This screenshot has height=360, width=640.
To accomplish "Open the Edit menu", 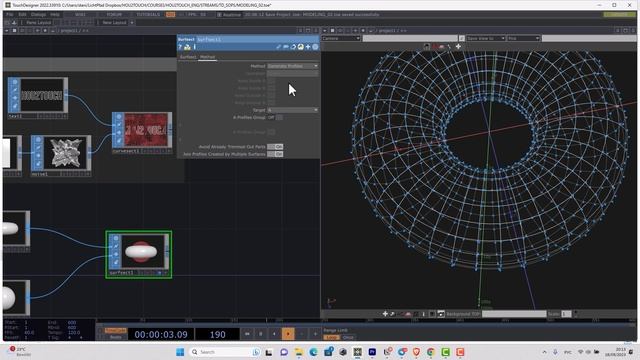I will 22,14.
